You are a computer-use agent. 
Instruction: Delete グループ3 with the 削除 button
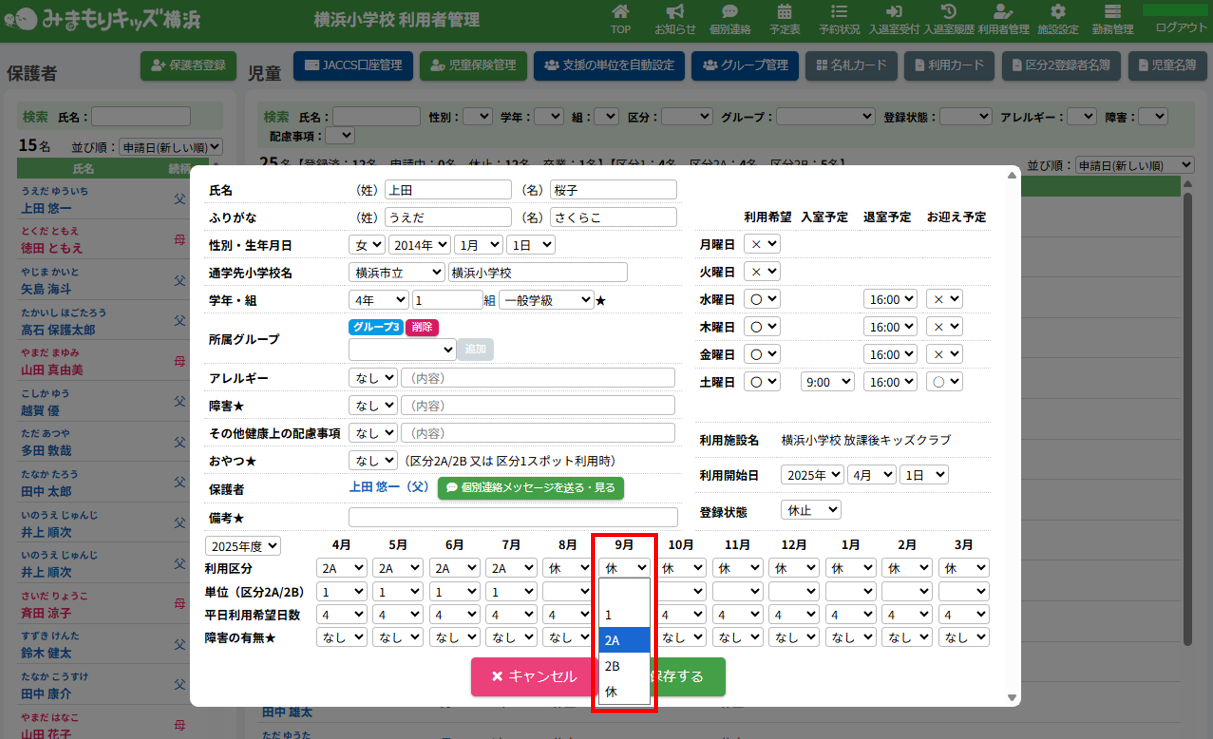coord(422,327)
